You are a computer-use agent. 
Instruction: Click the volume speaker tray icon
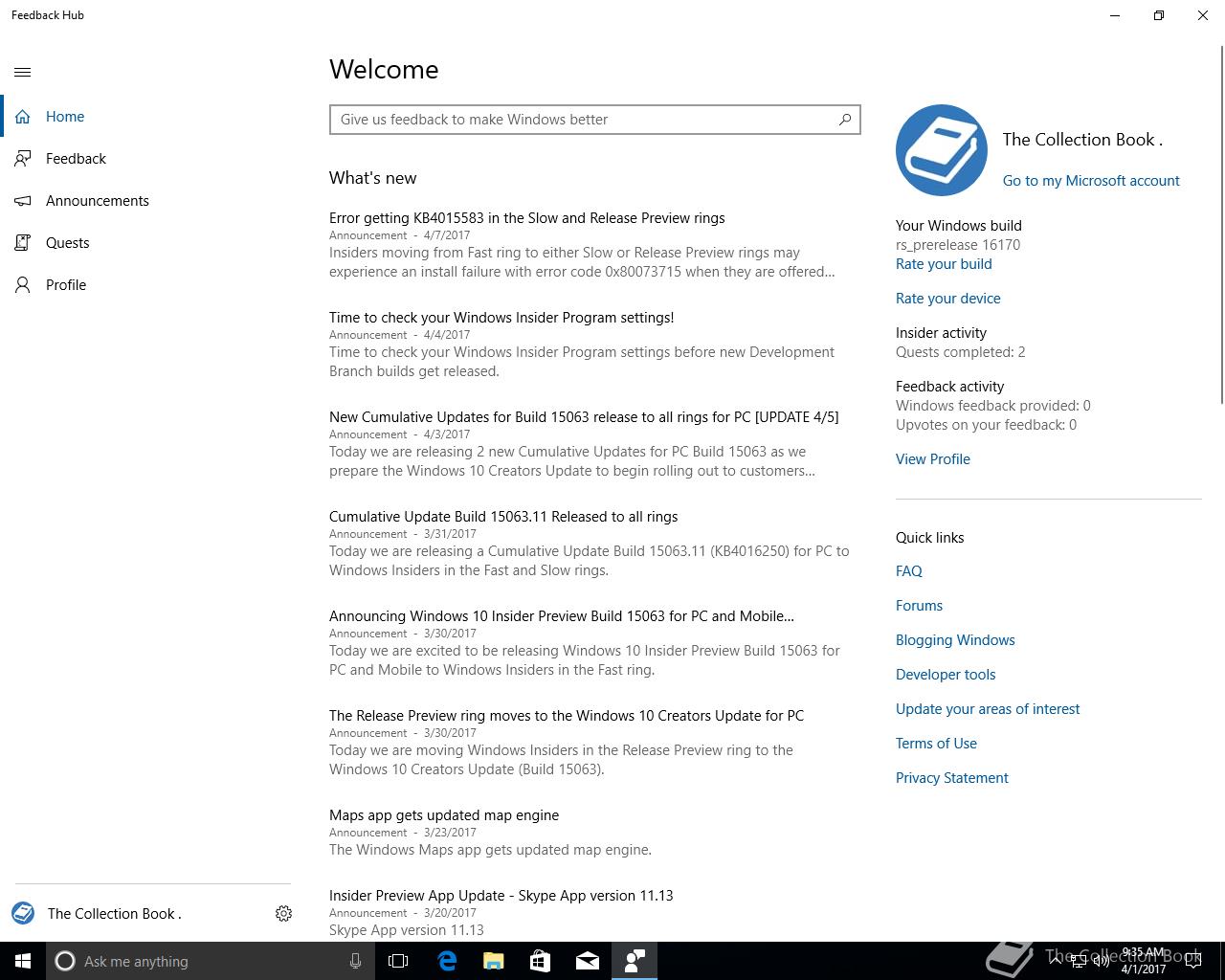pos(1102,961)
